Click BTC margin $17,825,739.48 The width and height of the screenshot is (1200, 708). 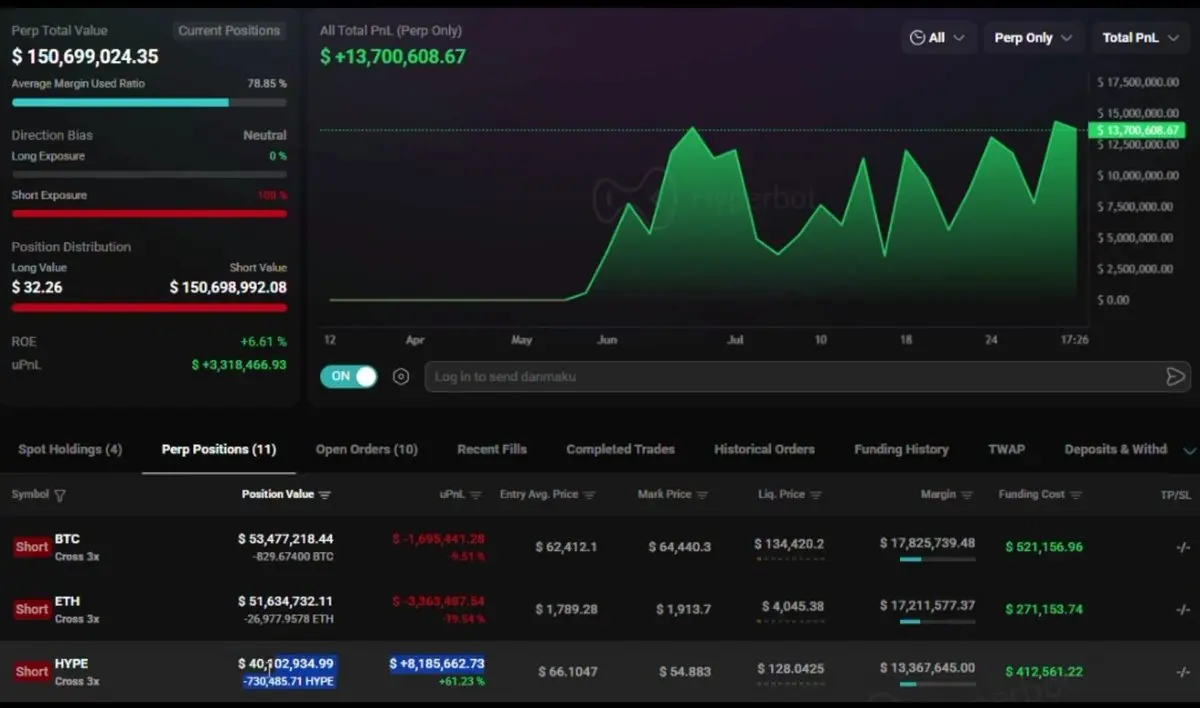(x=927, y=543)
